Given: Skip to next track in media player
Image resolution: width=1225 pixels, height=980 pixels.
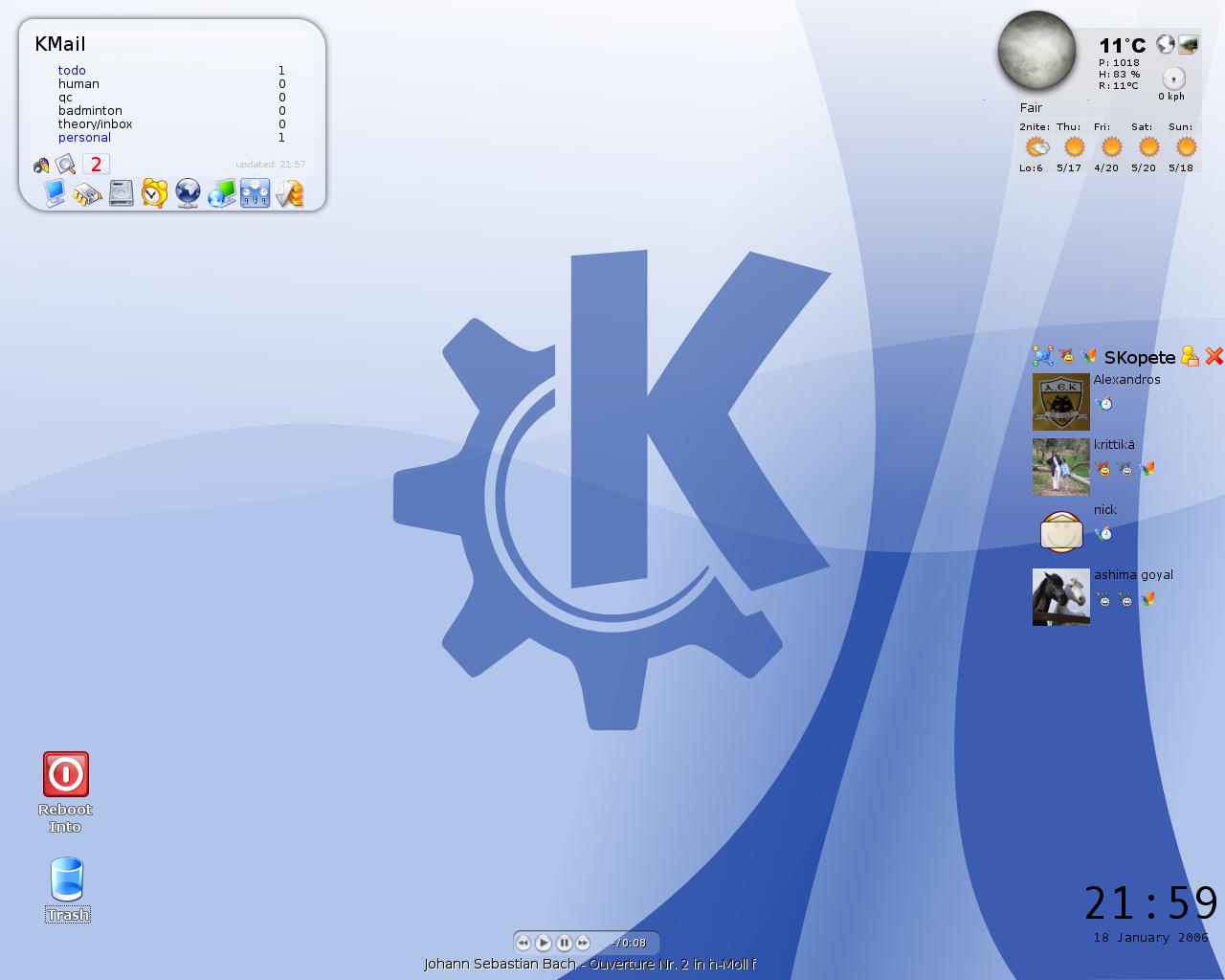Looking at the screenshot, I should pos(583,943).
